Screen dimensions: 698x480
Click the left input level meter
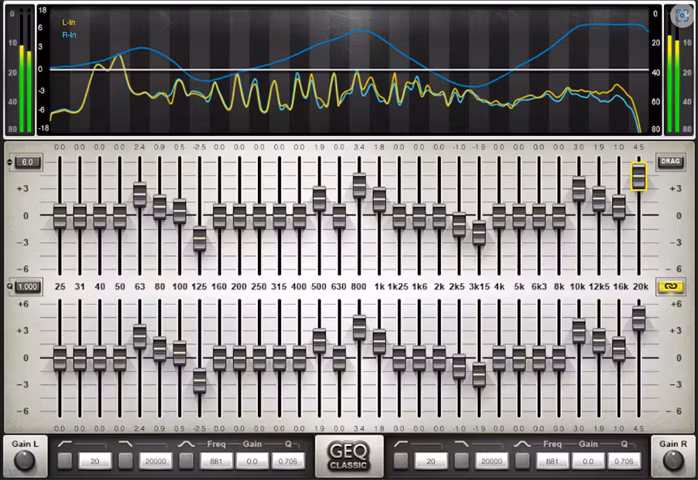(x=26, y=71)
